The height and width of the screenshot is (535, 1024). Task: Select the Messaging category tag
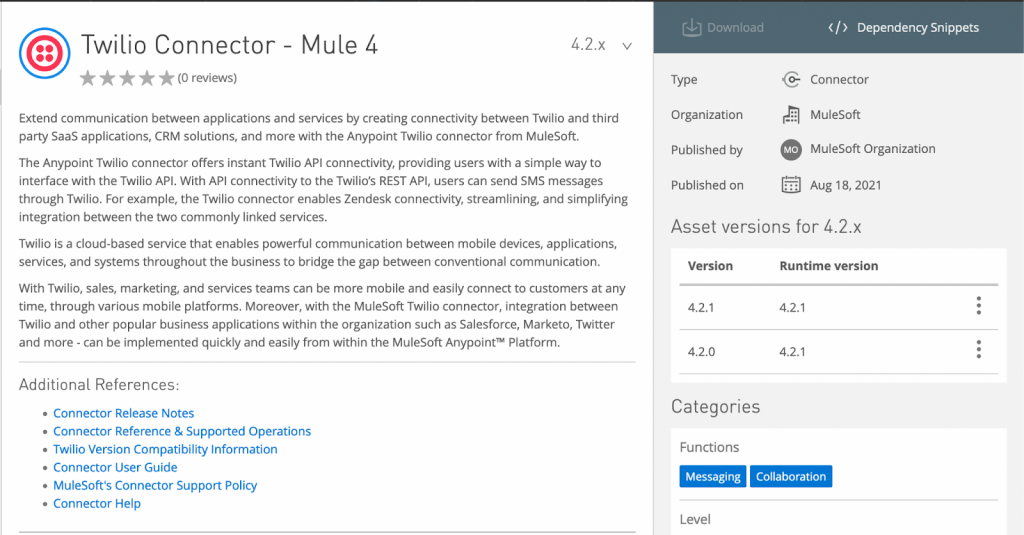click(x=712, y=476)
